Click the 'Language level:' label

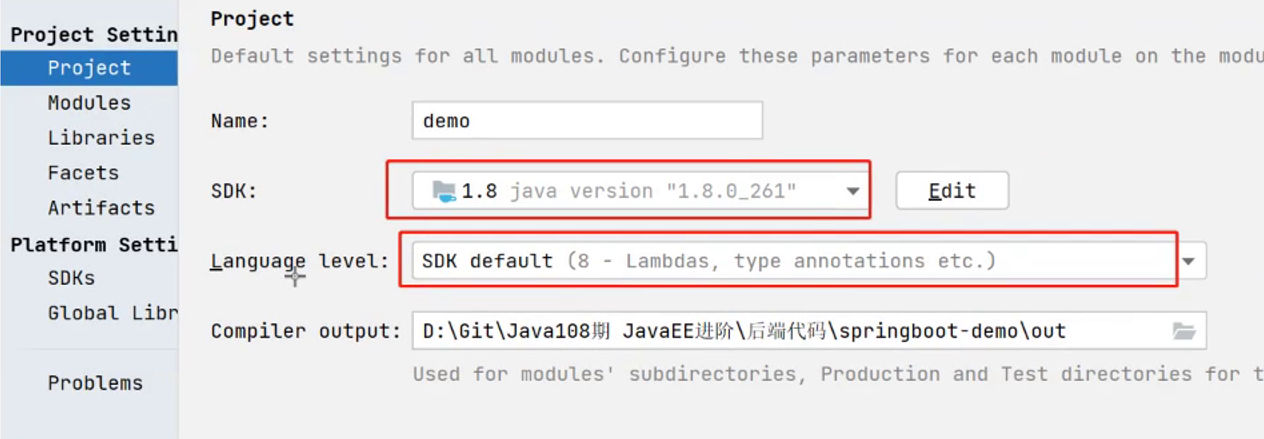pos(299,261)
